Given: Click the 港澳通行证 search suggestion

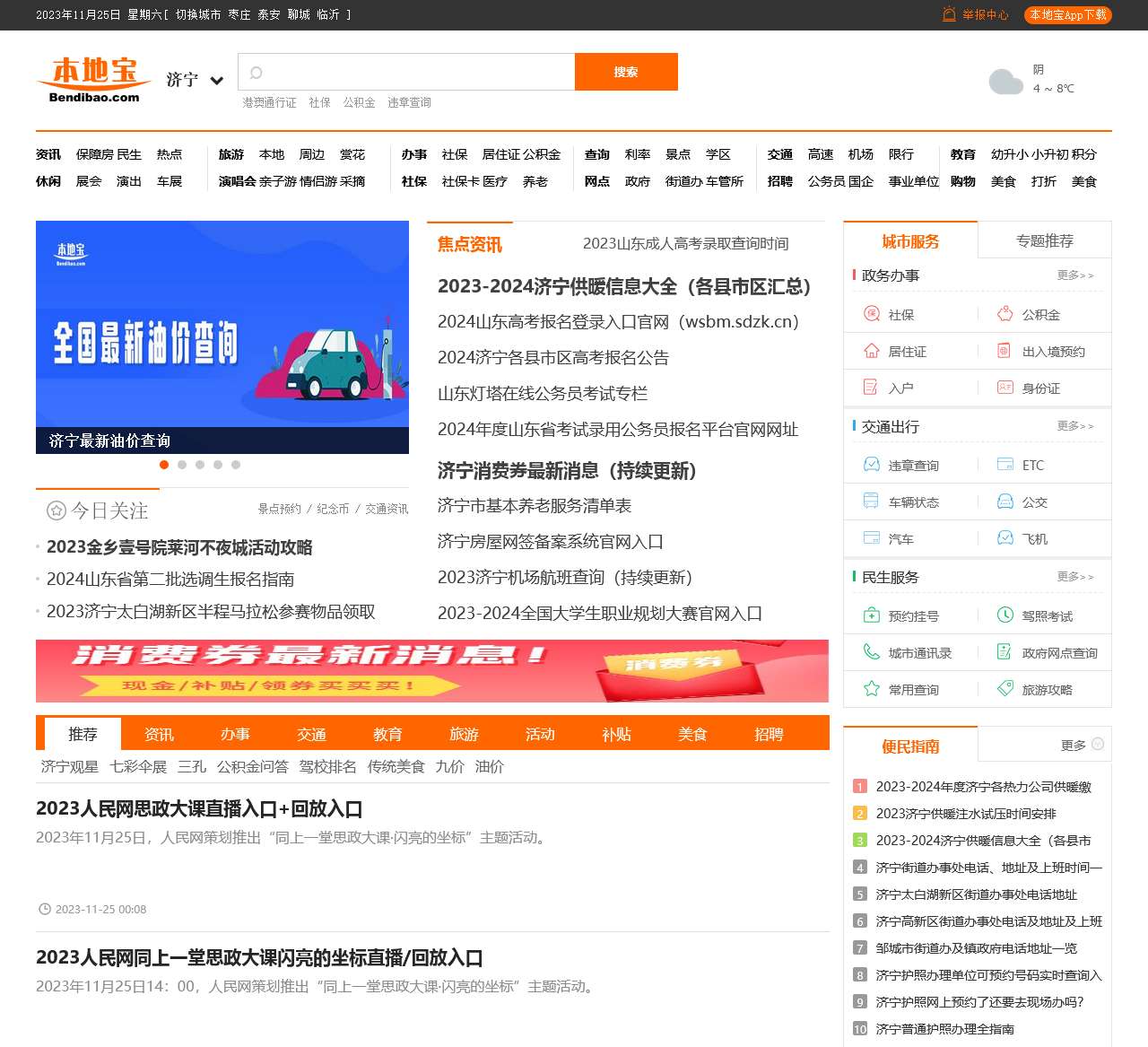Looking at the screenshot, I should coord(269,102).
